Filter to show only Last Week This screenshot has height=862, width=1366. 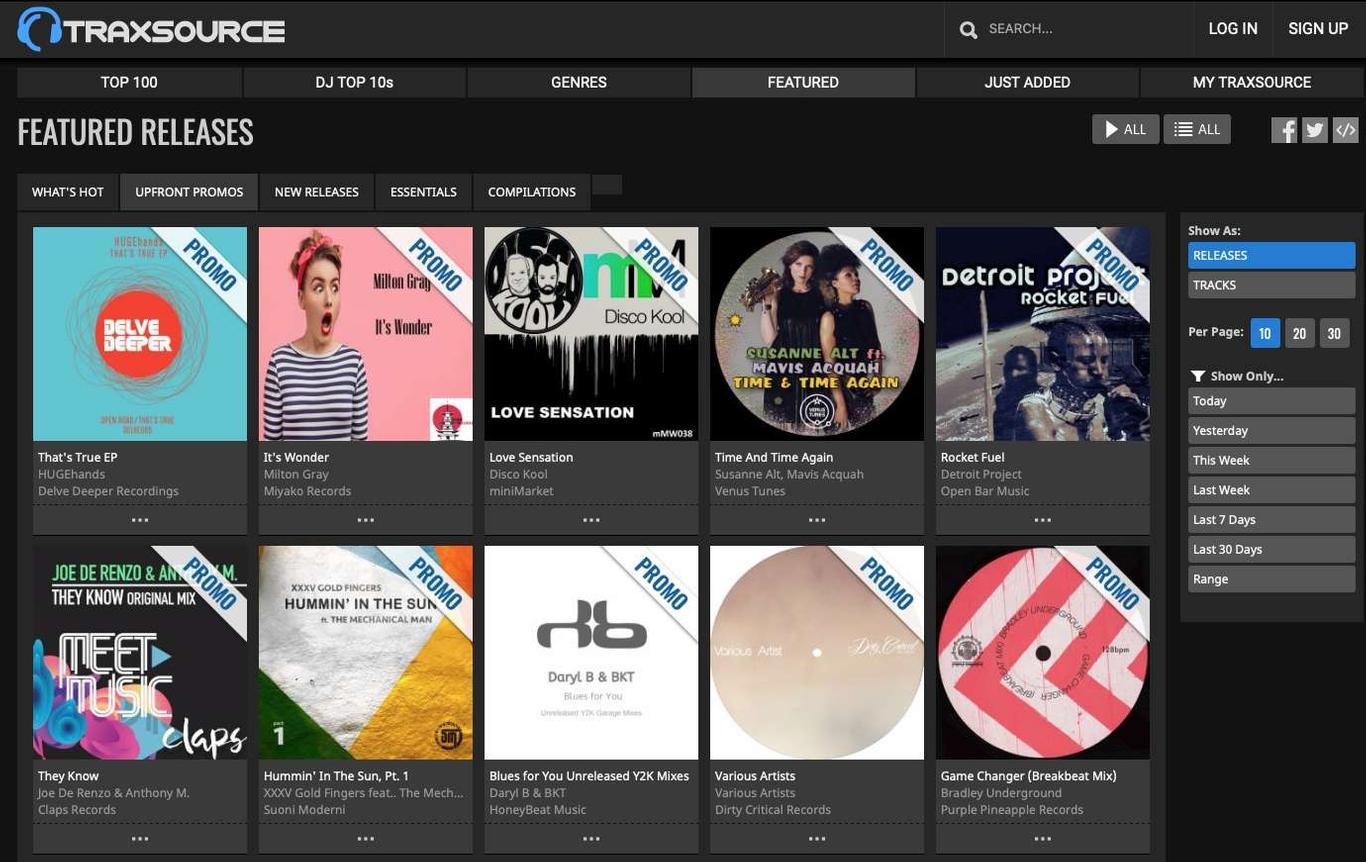tap(1271, 490)
